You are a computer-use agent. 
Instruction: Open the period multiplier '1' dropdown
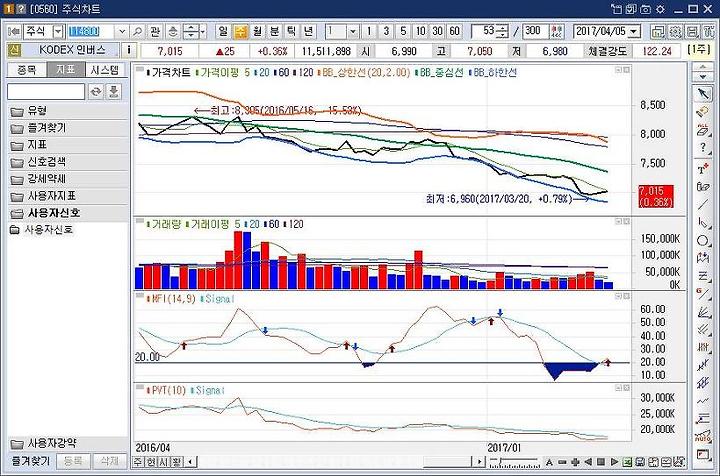(353, 31)
